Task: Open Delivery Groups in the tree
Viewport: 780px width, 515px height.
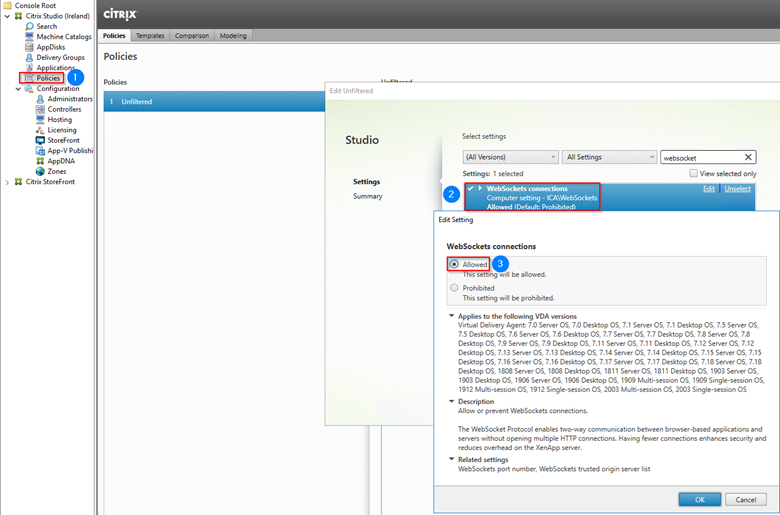Action: (x=61, y=57)
